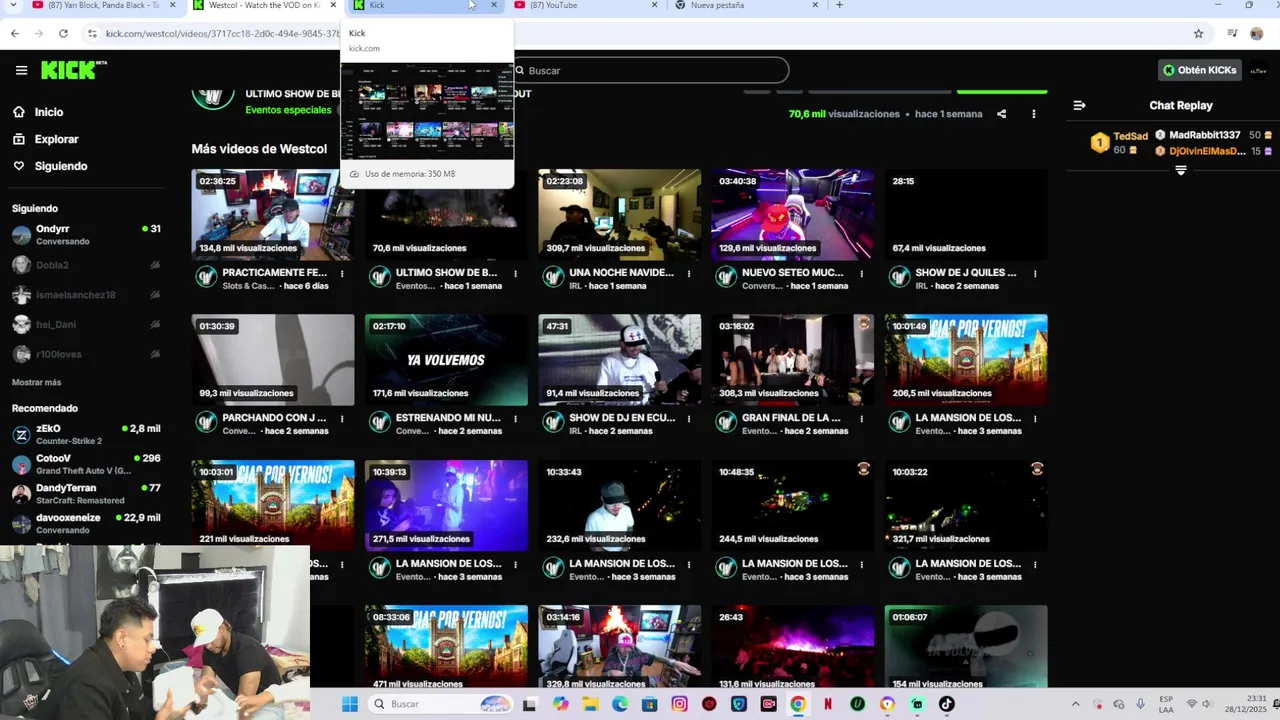The height and width of the screenshot is (720, 1280).
Task: Open Siguiendo in the sidebar
Action: tap(50, 166)
